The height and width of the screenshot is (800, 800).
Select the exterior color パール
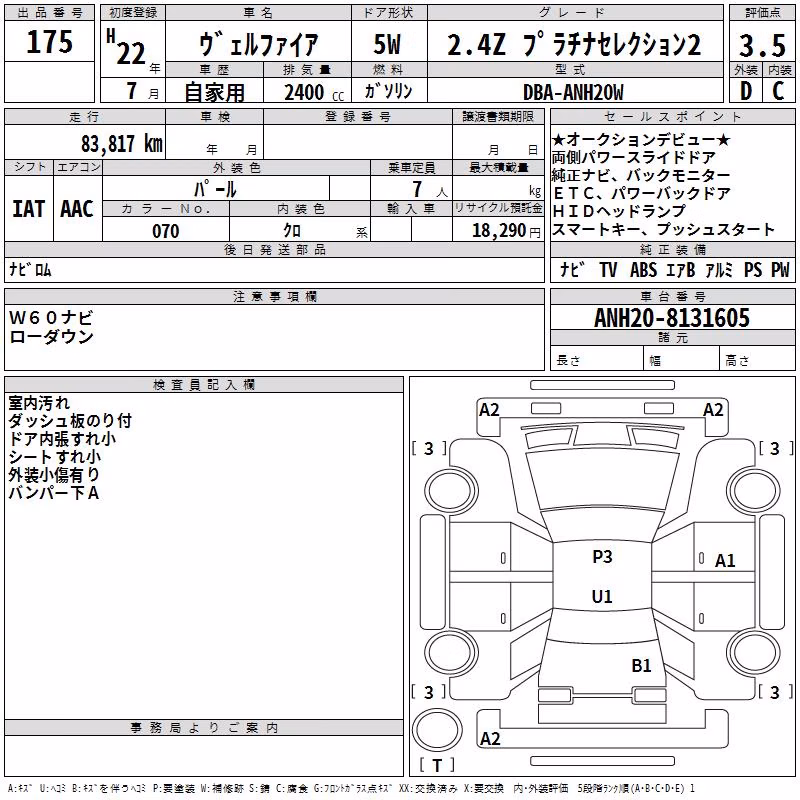pos(215,189)
